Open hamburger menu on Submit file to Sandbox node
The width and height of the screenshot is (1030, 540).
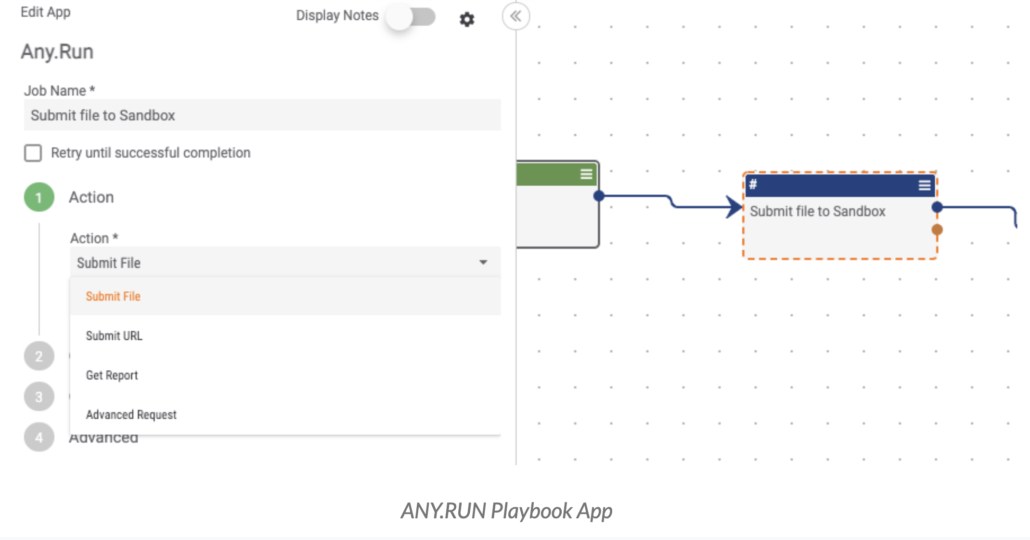click(x=924, y=185)
